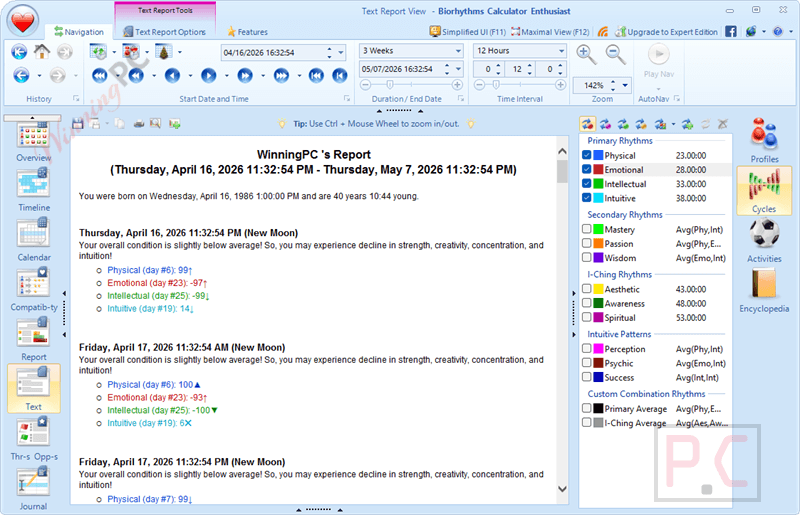Screen dimensions: 800x515
Task: Uncheck the Emotional rhythm checkbox
Action: click(586, 169)
